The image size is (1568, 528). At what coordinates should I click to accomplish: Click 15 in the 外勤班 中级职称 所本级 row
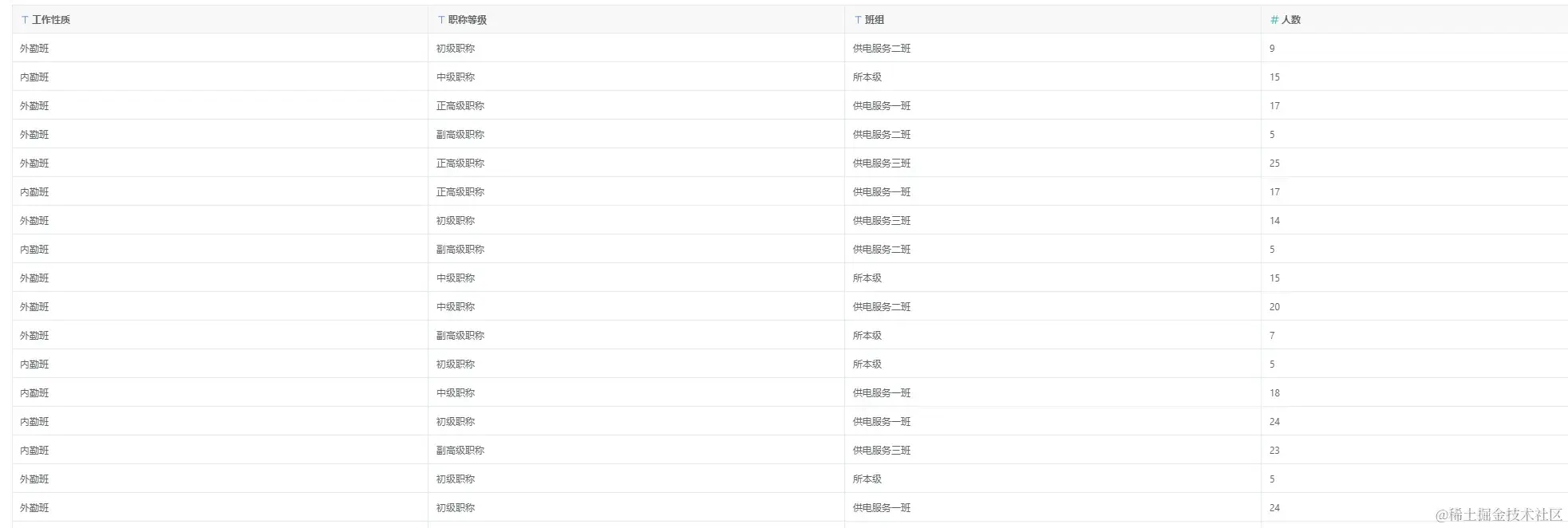(x=1274, y=278)
